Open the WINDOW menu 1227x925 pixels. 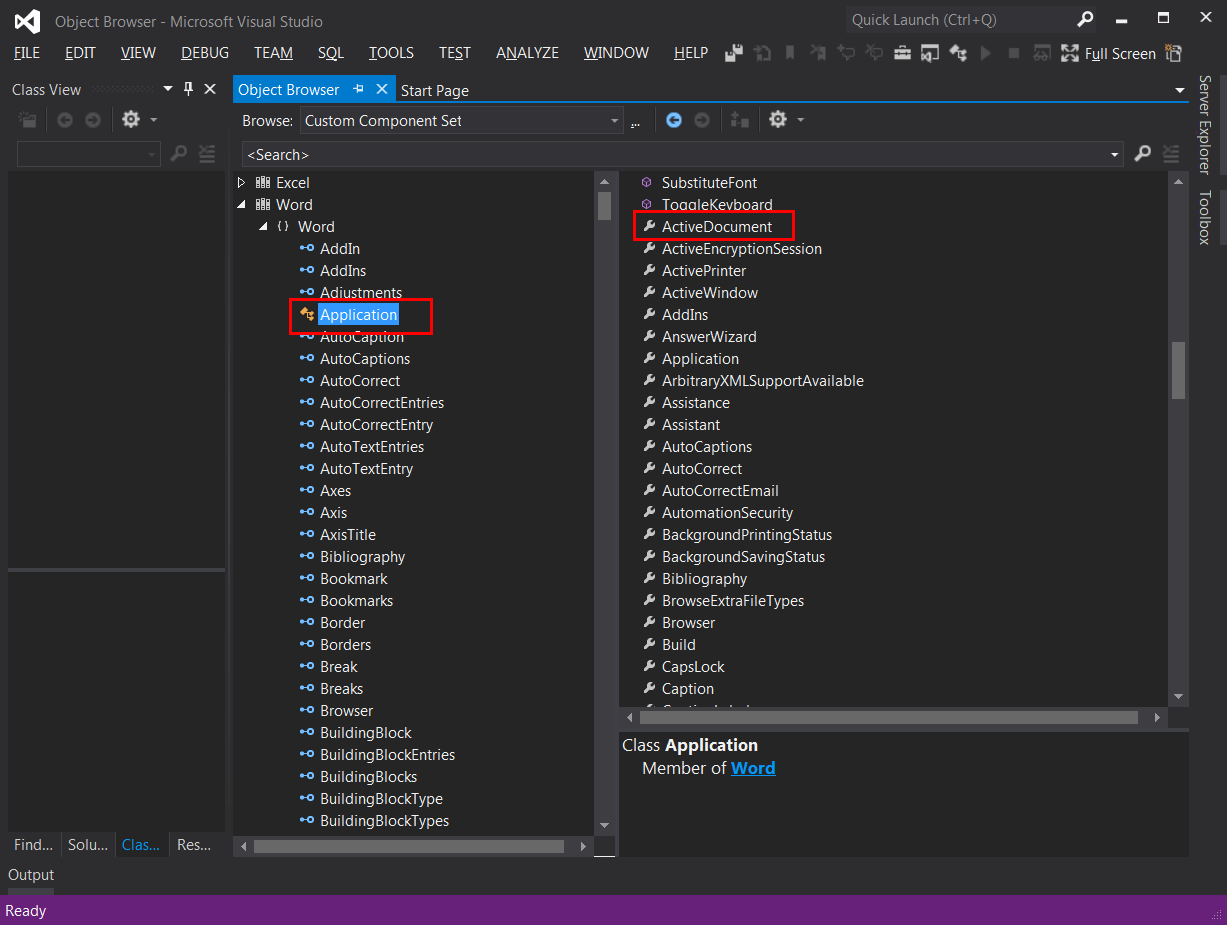(616, 53)
